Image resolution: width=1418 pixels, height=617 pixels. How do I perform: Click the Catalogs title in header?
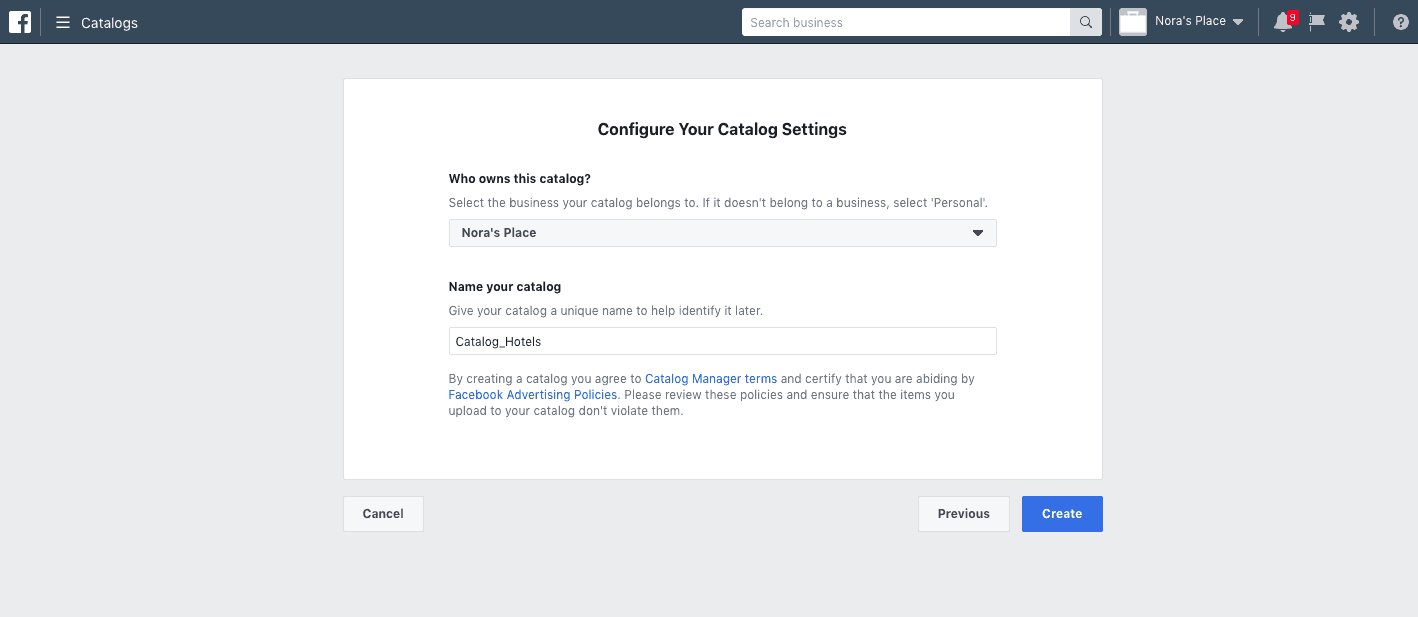pos(109,22)
